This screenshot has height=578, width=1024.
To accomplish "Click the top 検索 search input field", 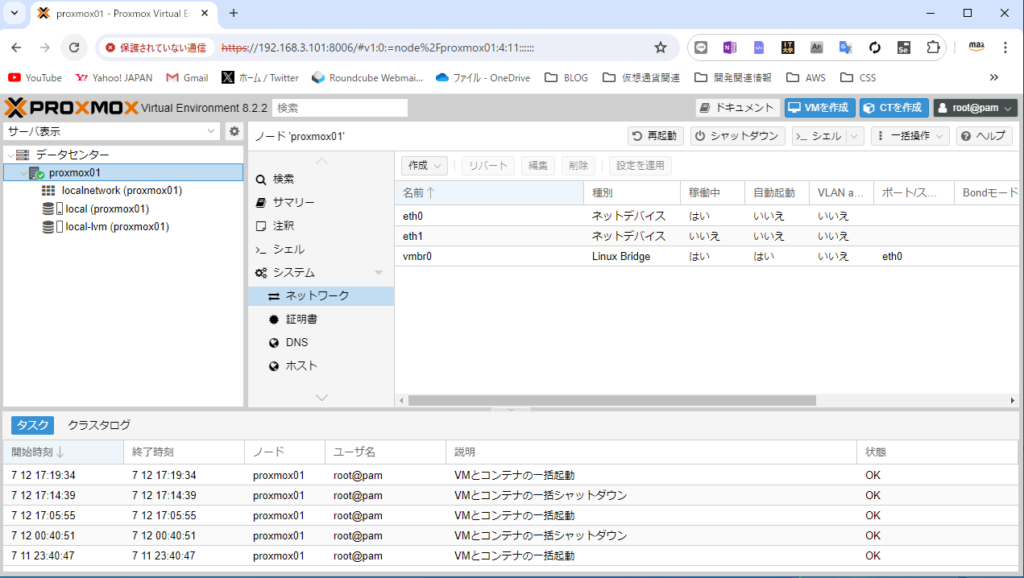I will (340, 108).
